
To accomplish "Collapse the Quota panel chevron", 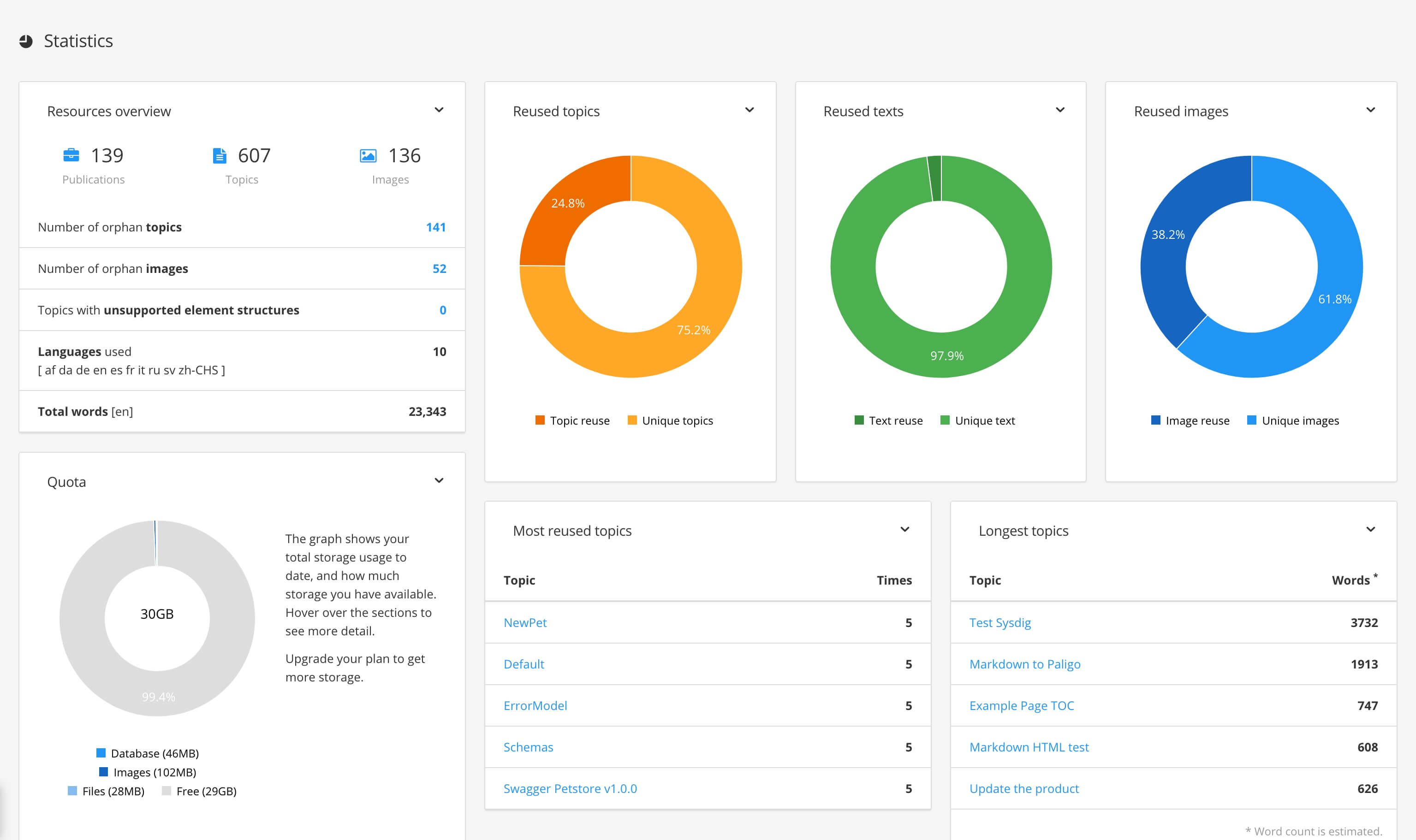I will pos(439,480).
